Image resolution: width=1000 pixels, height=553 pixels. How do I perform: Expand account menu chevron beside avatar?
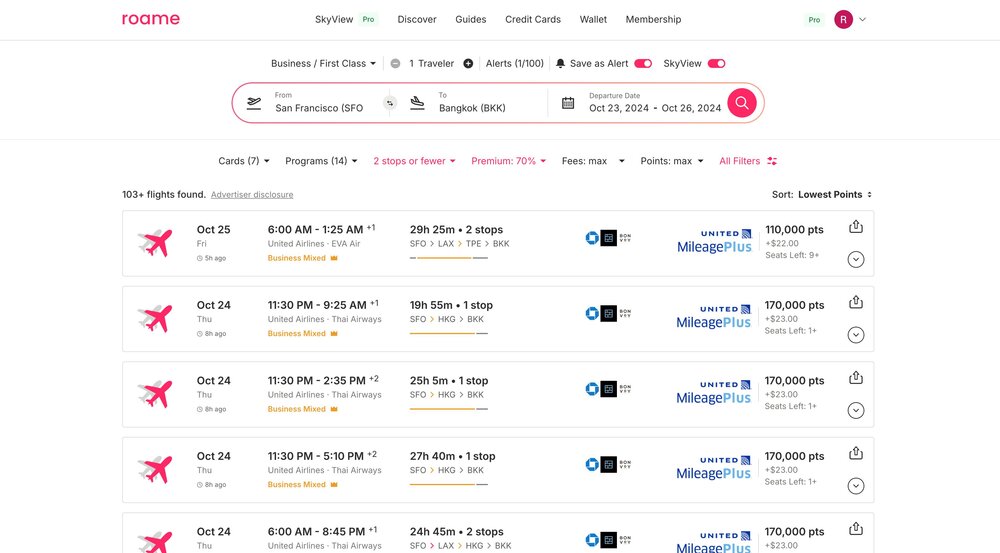click(x=862, y=20)
